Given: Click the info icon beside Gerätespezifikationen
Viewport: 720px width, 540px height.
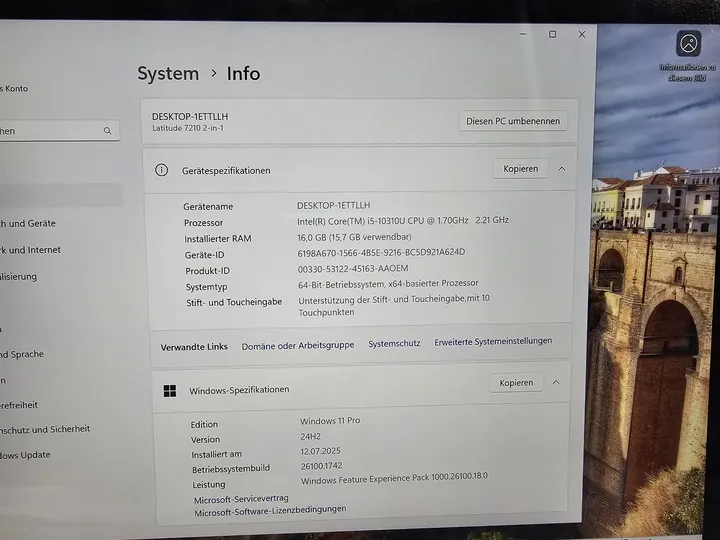Looking at the screenshot, I should pos(161,170).
